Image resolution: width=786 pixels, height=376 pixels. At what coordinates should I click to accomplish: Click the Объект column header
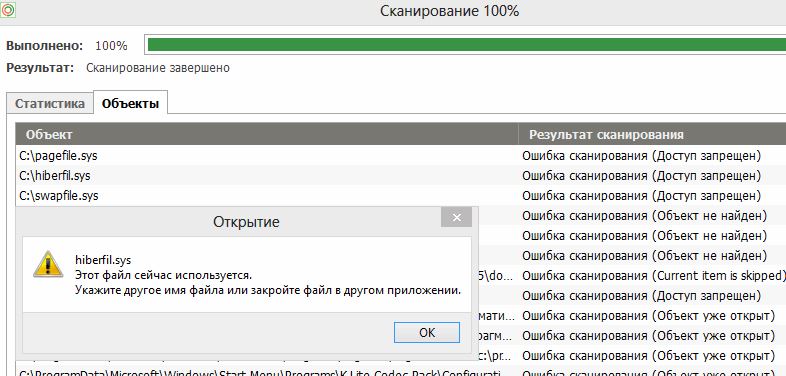(x=267, y=134)
